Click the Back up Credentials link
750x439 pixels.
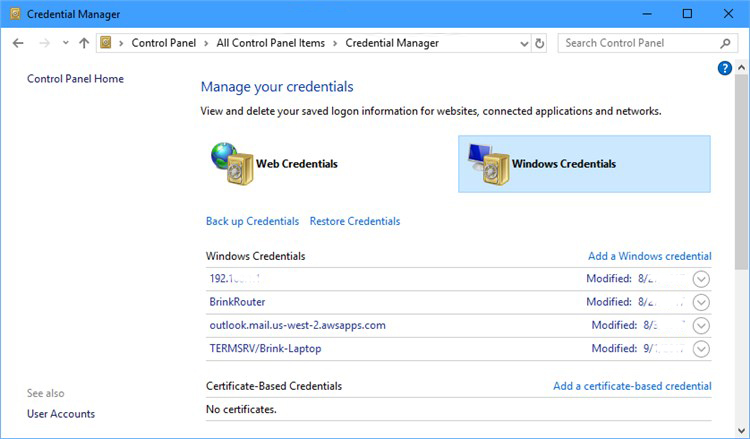252,221
